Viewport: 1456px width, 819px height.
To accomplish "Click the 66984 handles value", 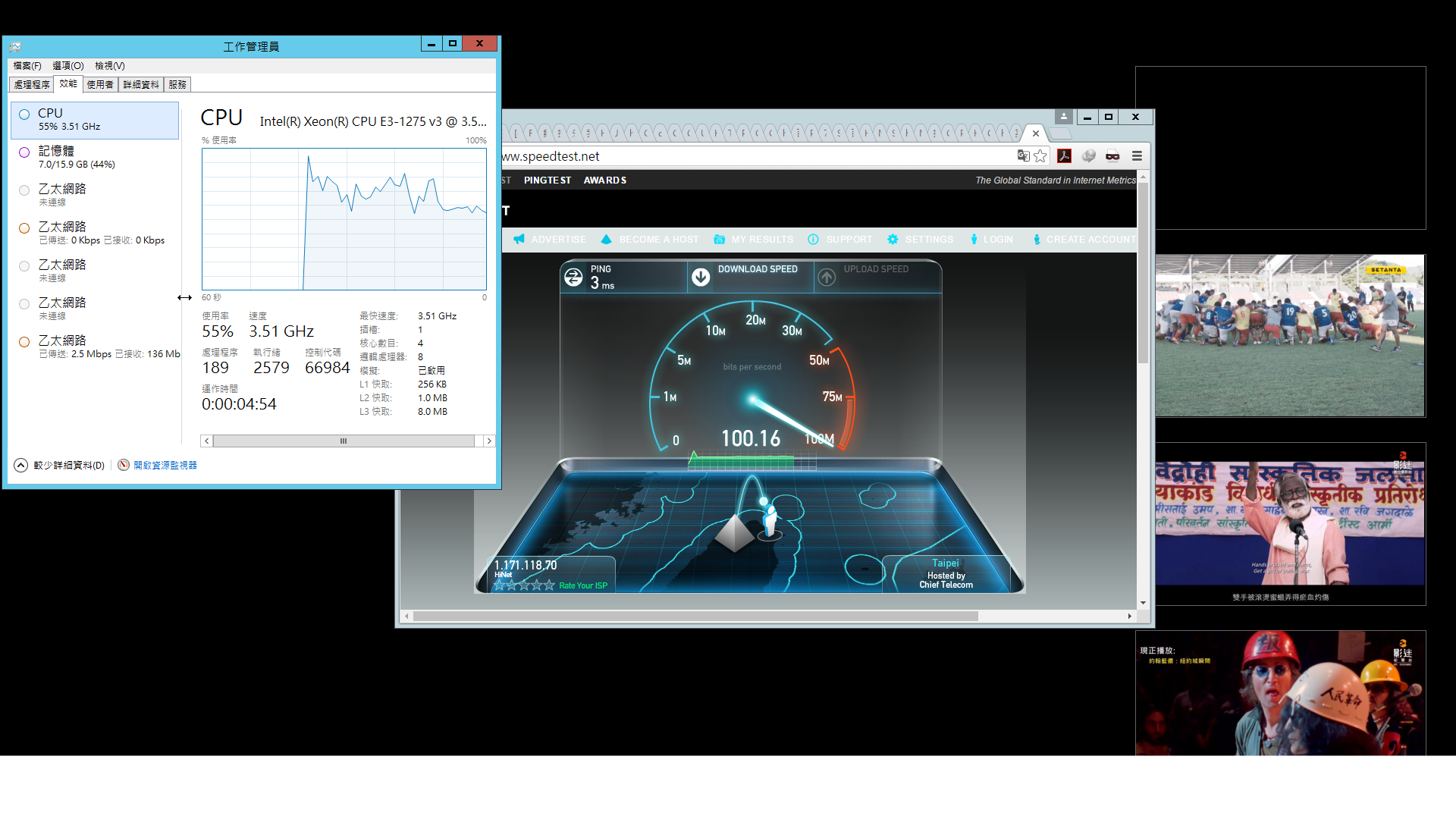I will (328, 368).
